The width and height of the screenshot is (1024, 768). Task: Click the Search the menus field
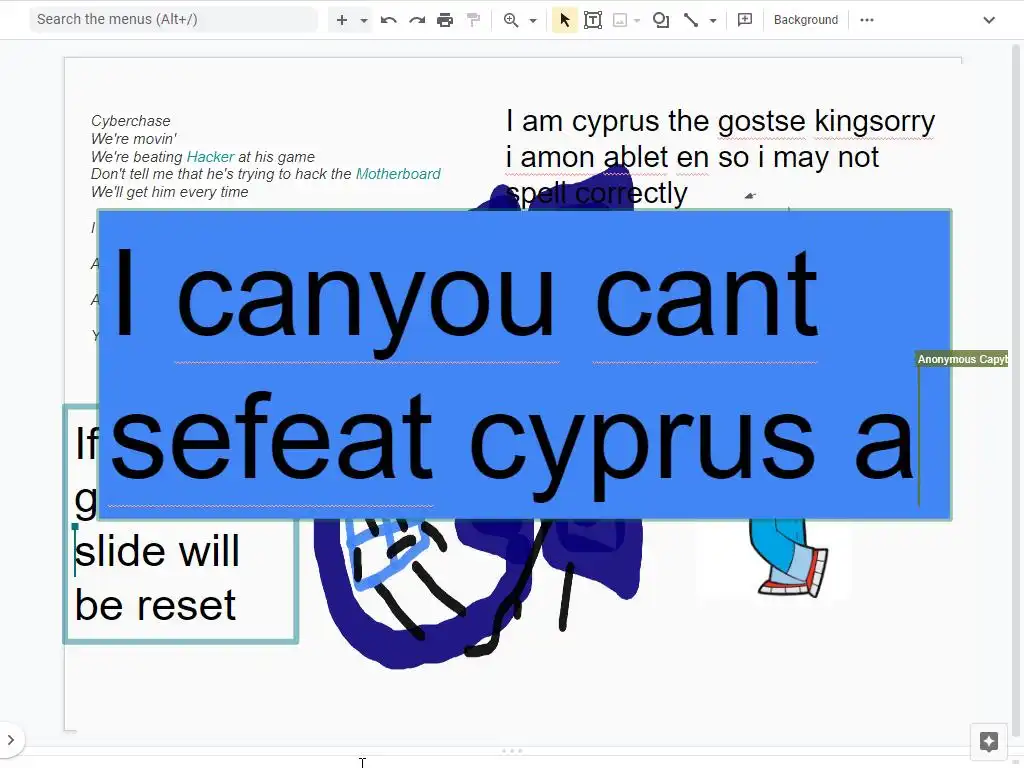(173, 20)
